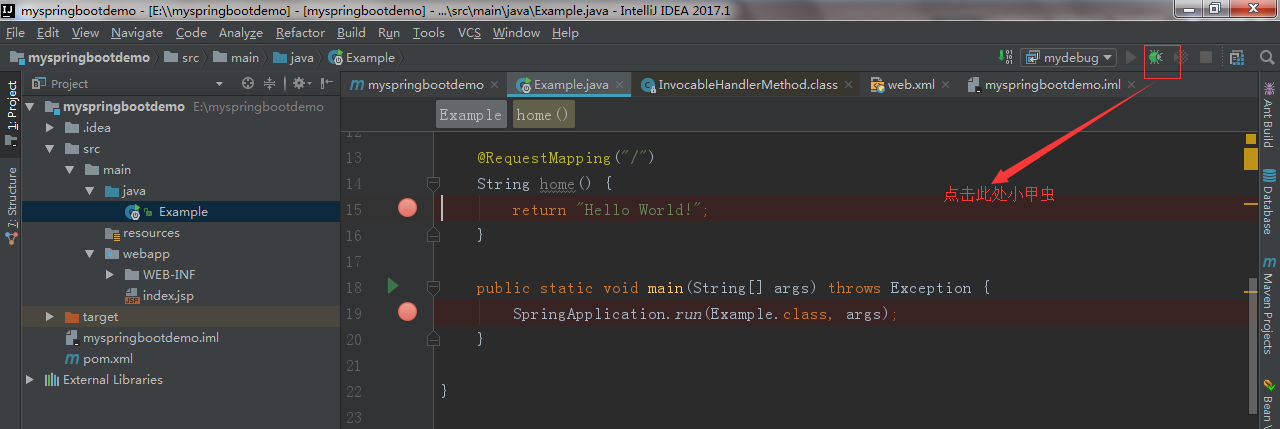This screenshot has width=1280, height=429.
Task: Expand External Libraries node
Action: pos(30,380)
